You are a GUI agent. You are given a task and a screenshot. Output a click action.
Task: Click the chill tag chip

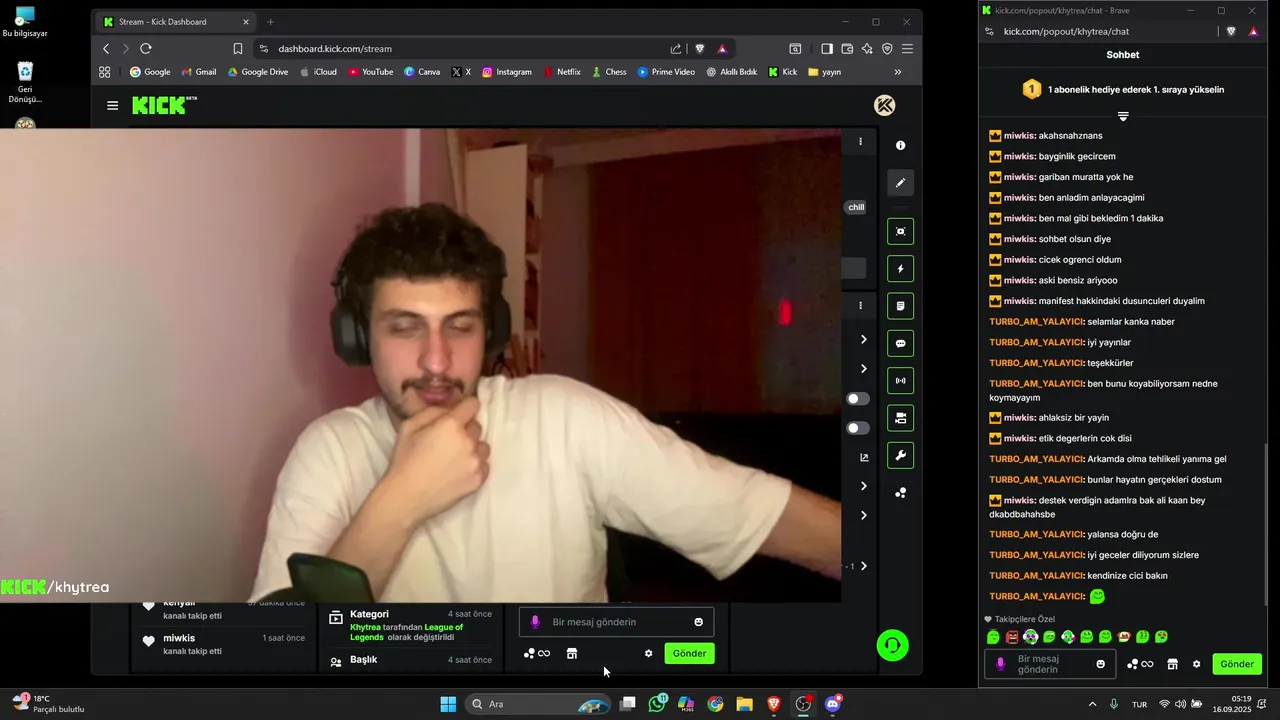coord(856,207)
